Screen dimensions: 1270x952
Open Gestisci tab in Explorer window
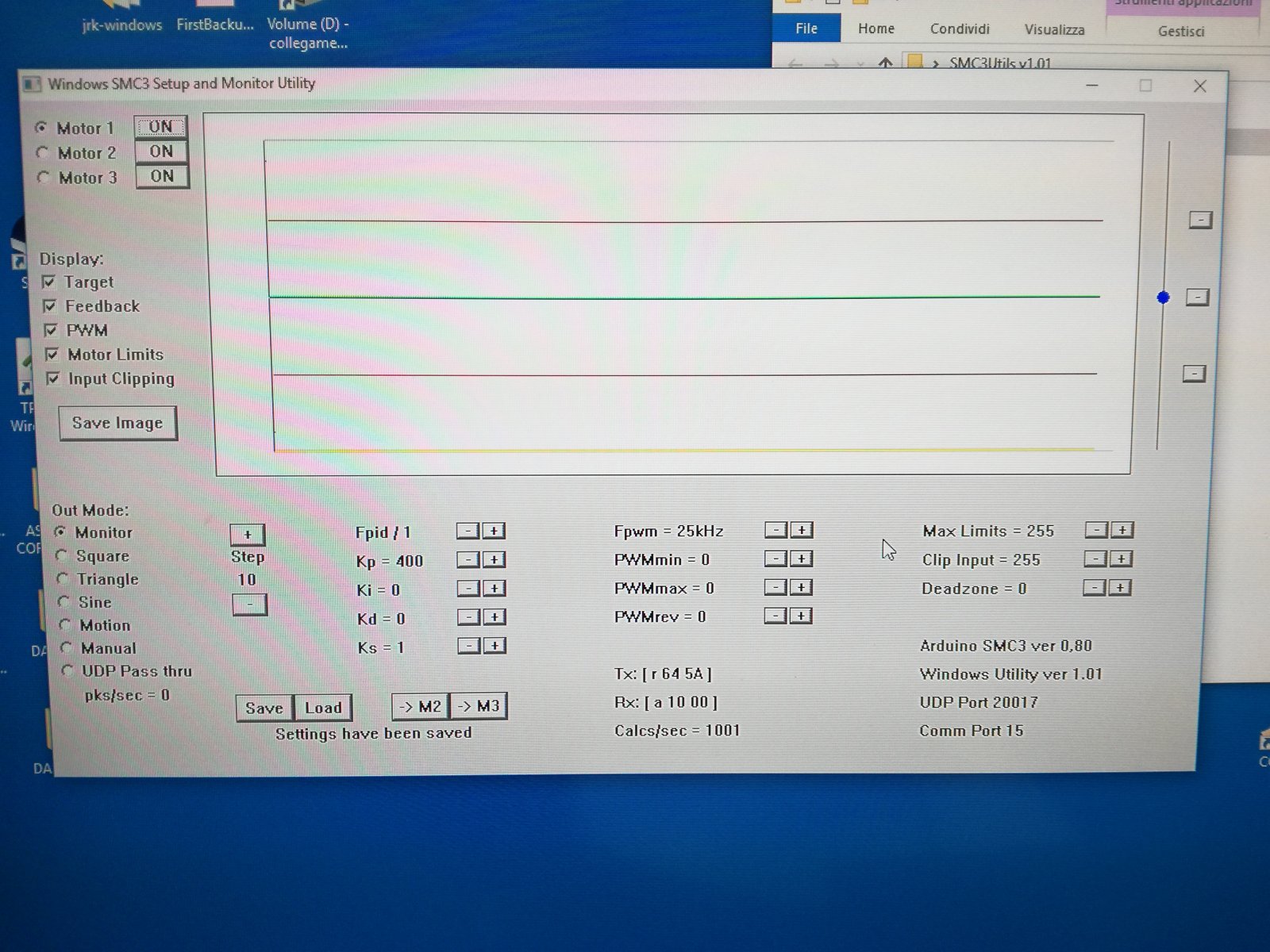click(x=1181, y=31)
